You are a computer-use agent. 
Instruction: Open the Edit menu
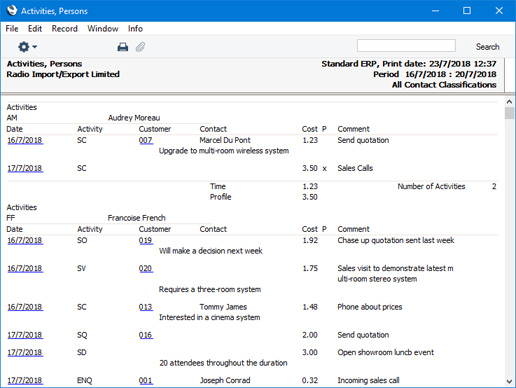coord(35,29)
